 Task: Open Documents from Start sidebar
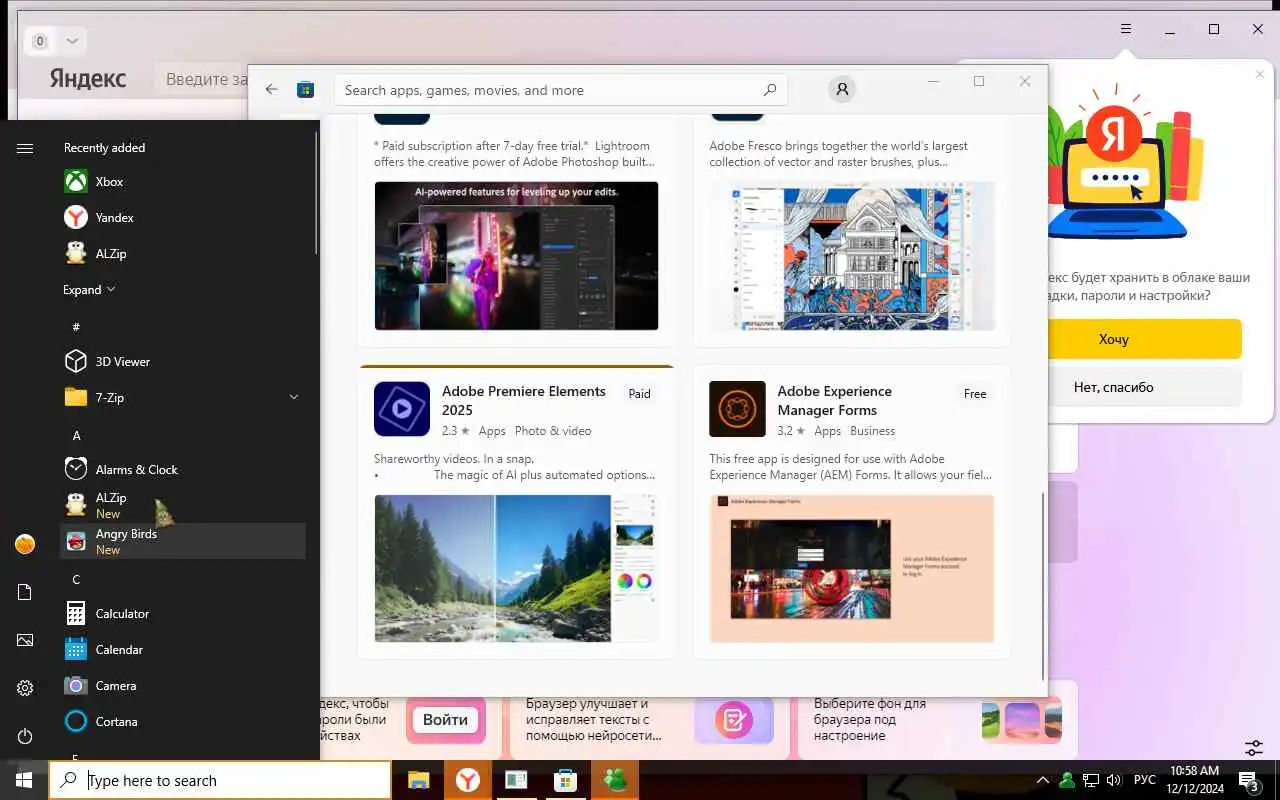click(x=25, y=592)
